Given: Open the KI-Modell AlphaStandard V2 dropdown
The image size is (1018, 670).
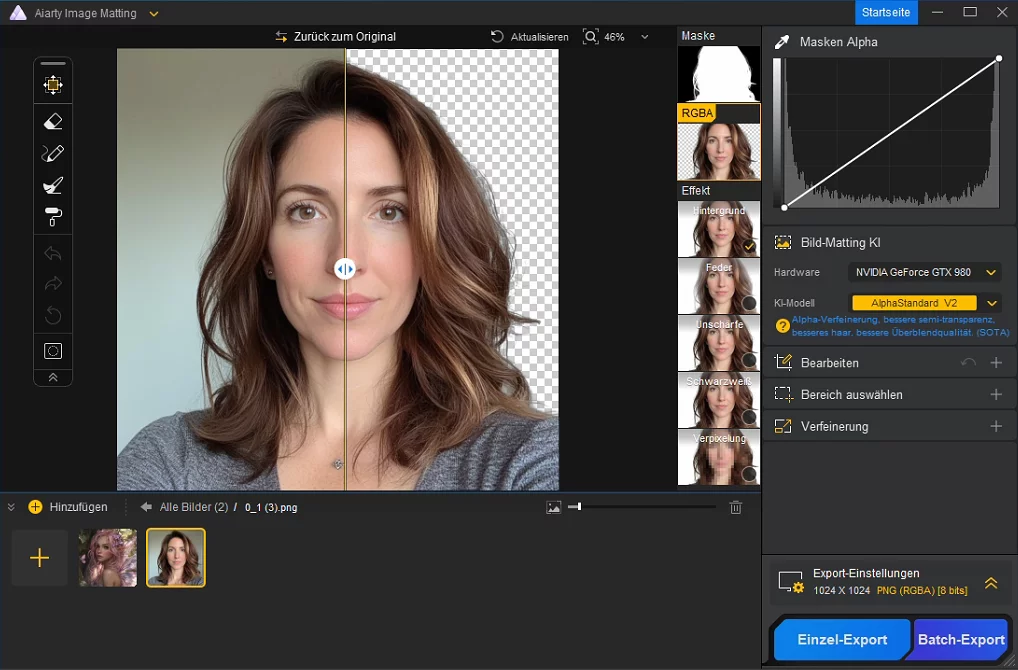Looking at the screenshot, I should point(991,303).
